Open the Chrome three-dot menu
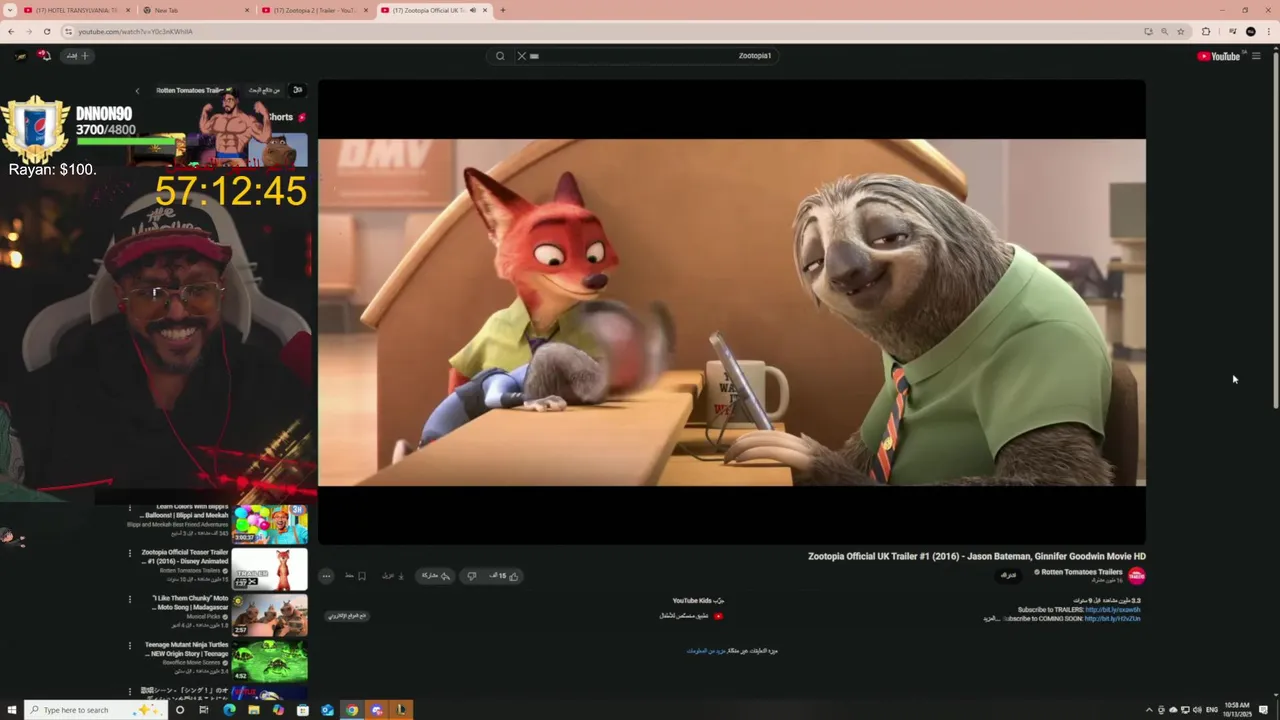Viewport: 1280px width, 720px height. (1270, 31)
